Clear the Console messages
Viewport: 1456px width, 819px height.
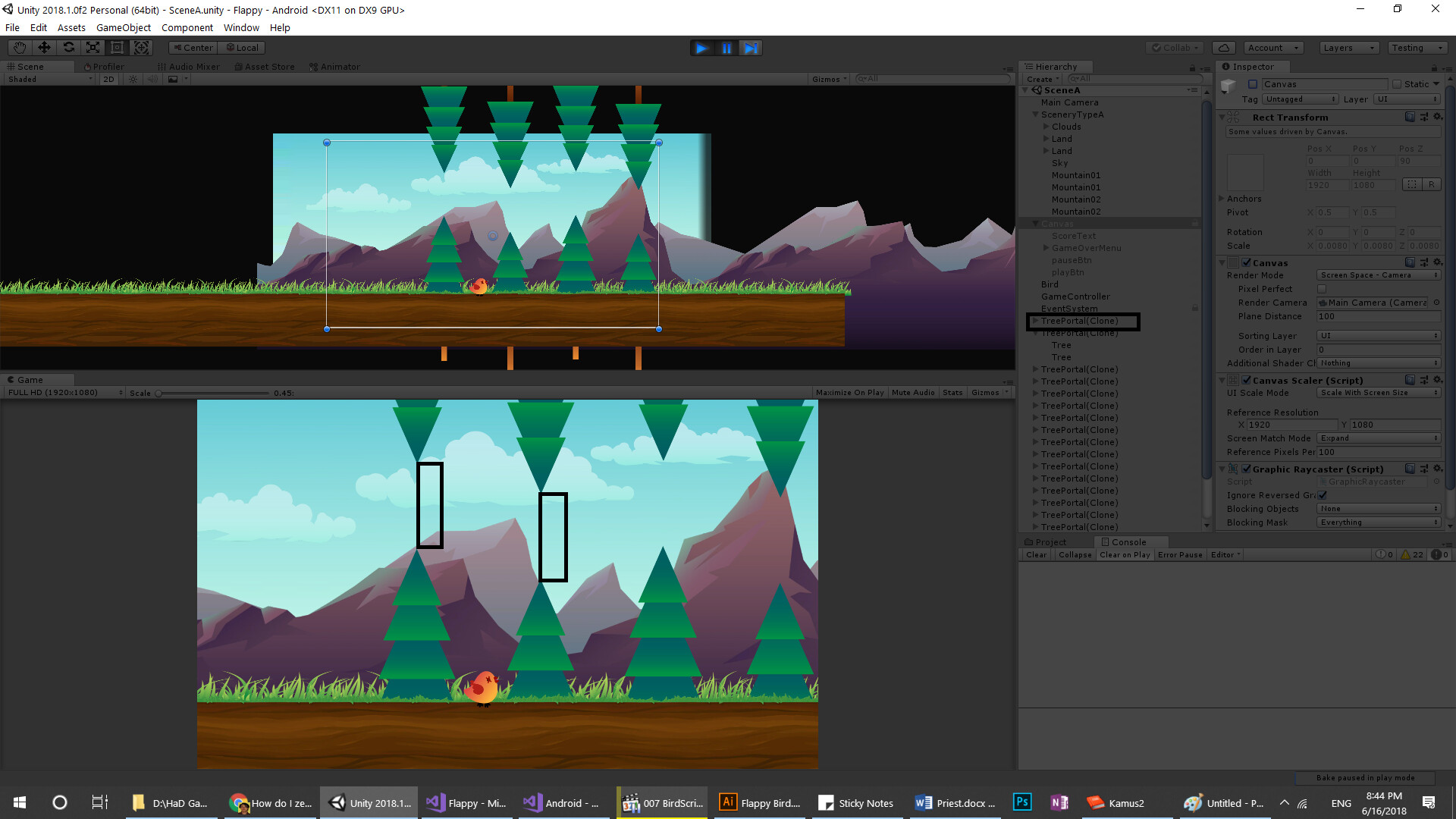(1036, 554)
